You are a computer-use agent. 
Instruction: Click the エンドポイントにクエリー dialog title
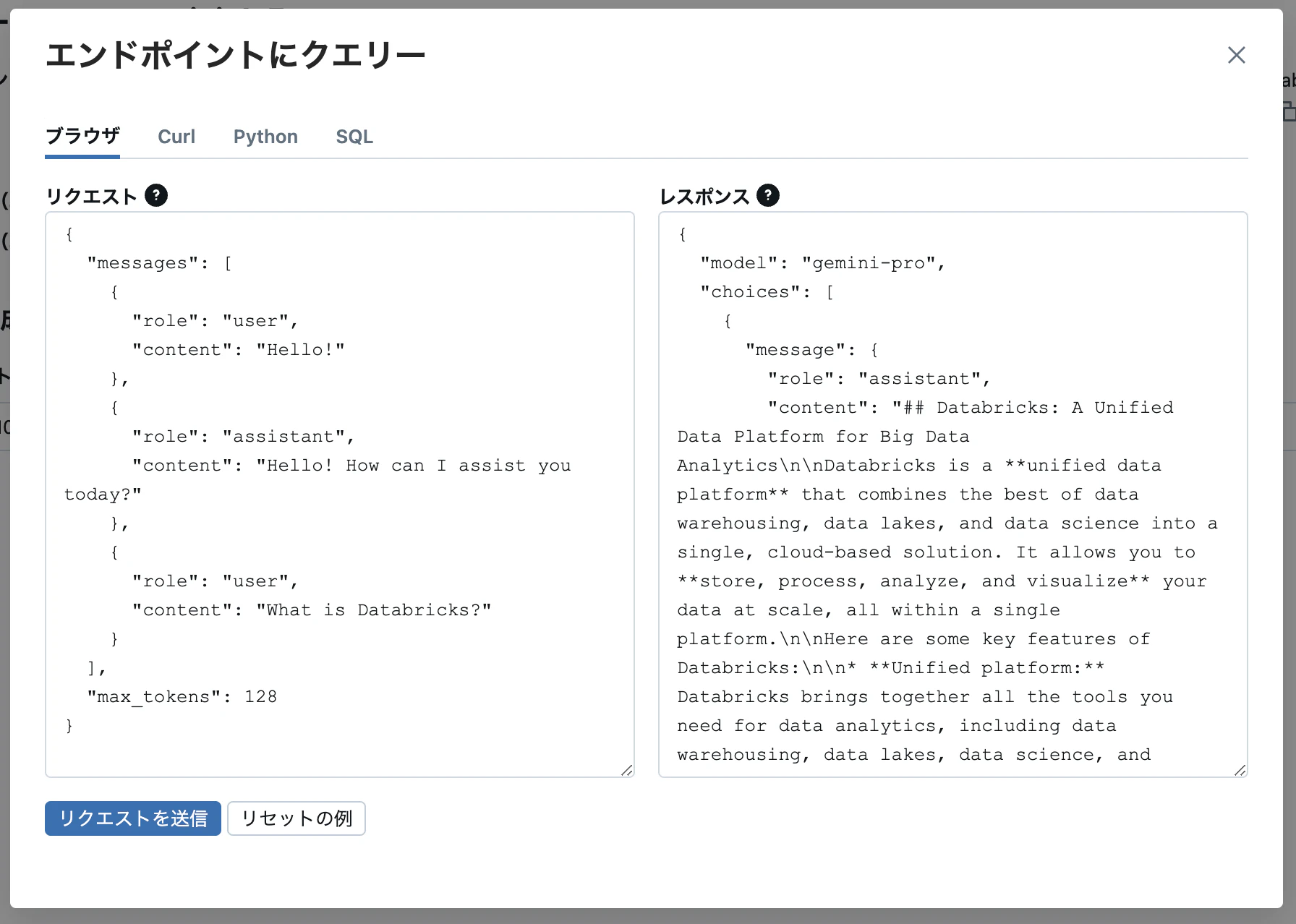[236, 55]
